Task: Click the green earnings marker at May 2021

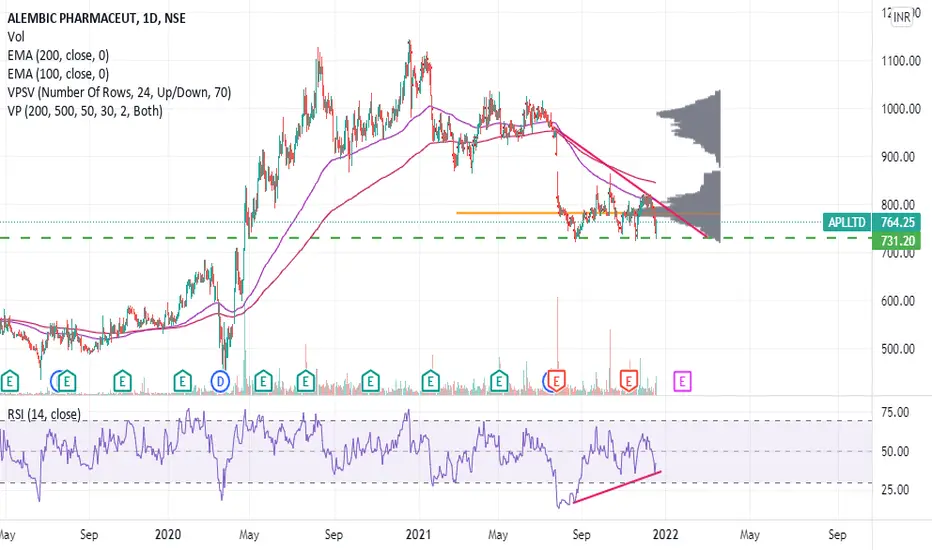Action: [x=499, y=381]
